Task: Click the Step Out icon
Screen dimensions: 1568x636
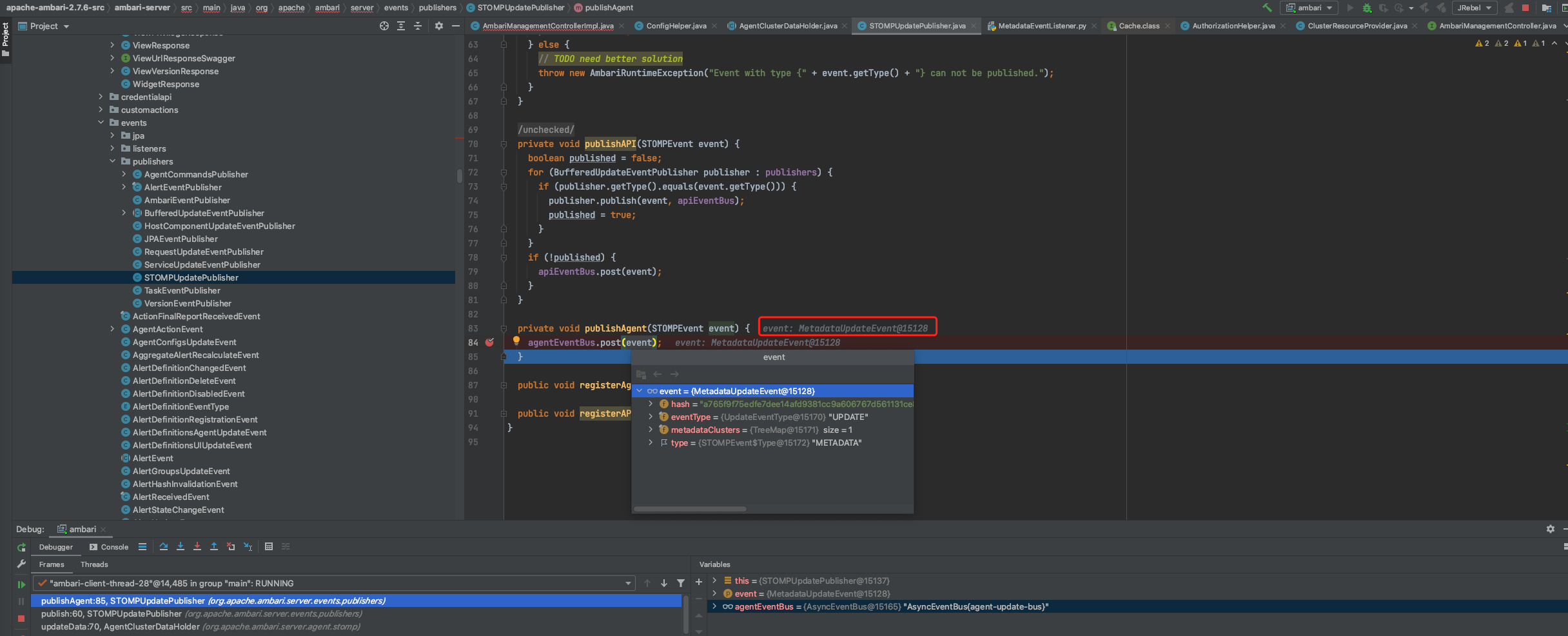Action: pyautogui.click(x=214, y=546)
